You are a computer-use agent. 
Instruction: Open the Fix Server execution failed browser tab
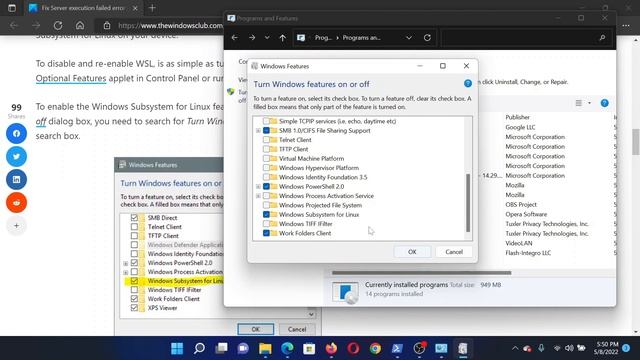tap(84, 8)
